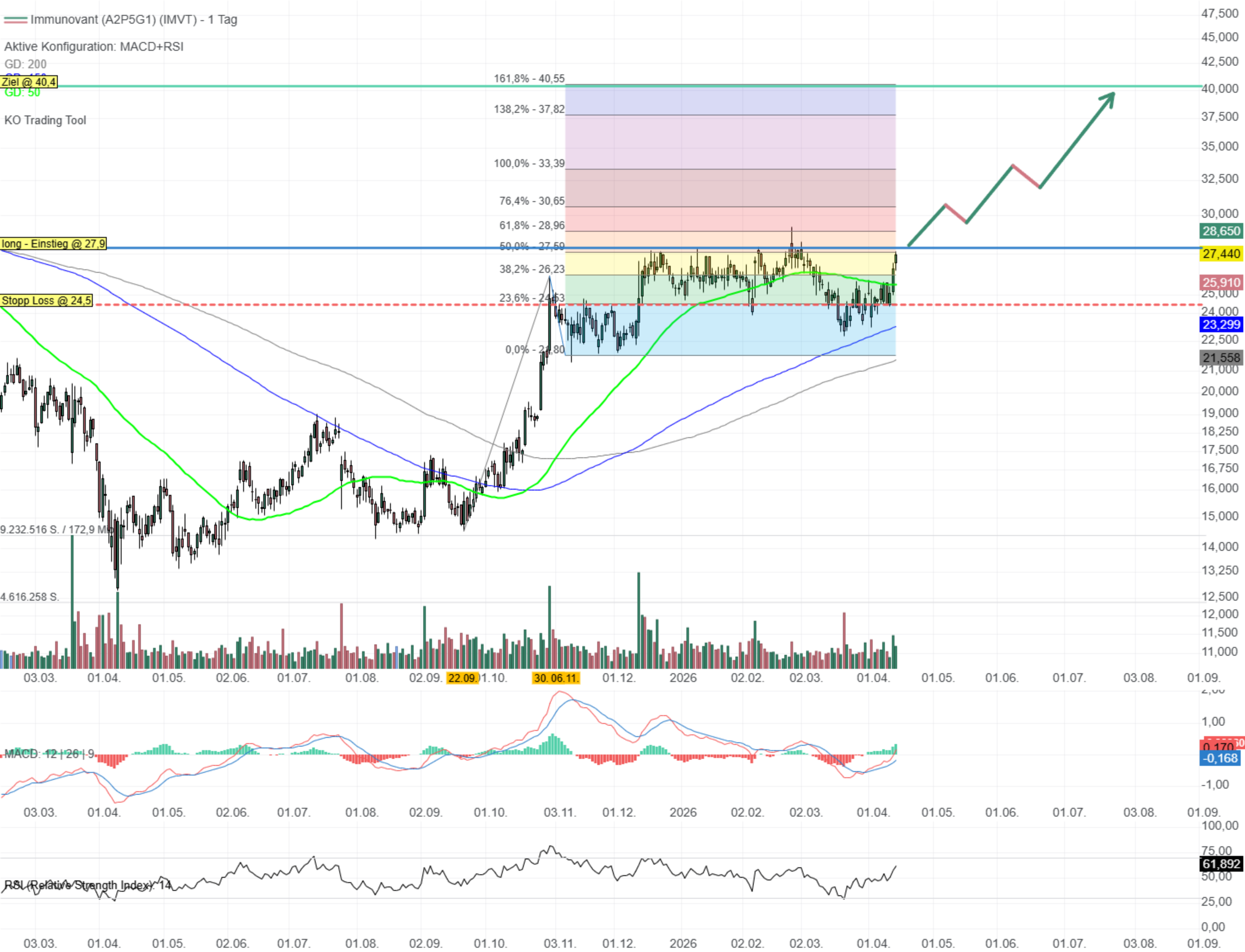This screenshot has width=1245, height=952.
Task: Click 'Aktive Konfiguration: MACD+RSI' text
Action: pyautogui.click(x=94, y=46)
